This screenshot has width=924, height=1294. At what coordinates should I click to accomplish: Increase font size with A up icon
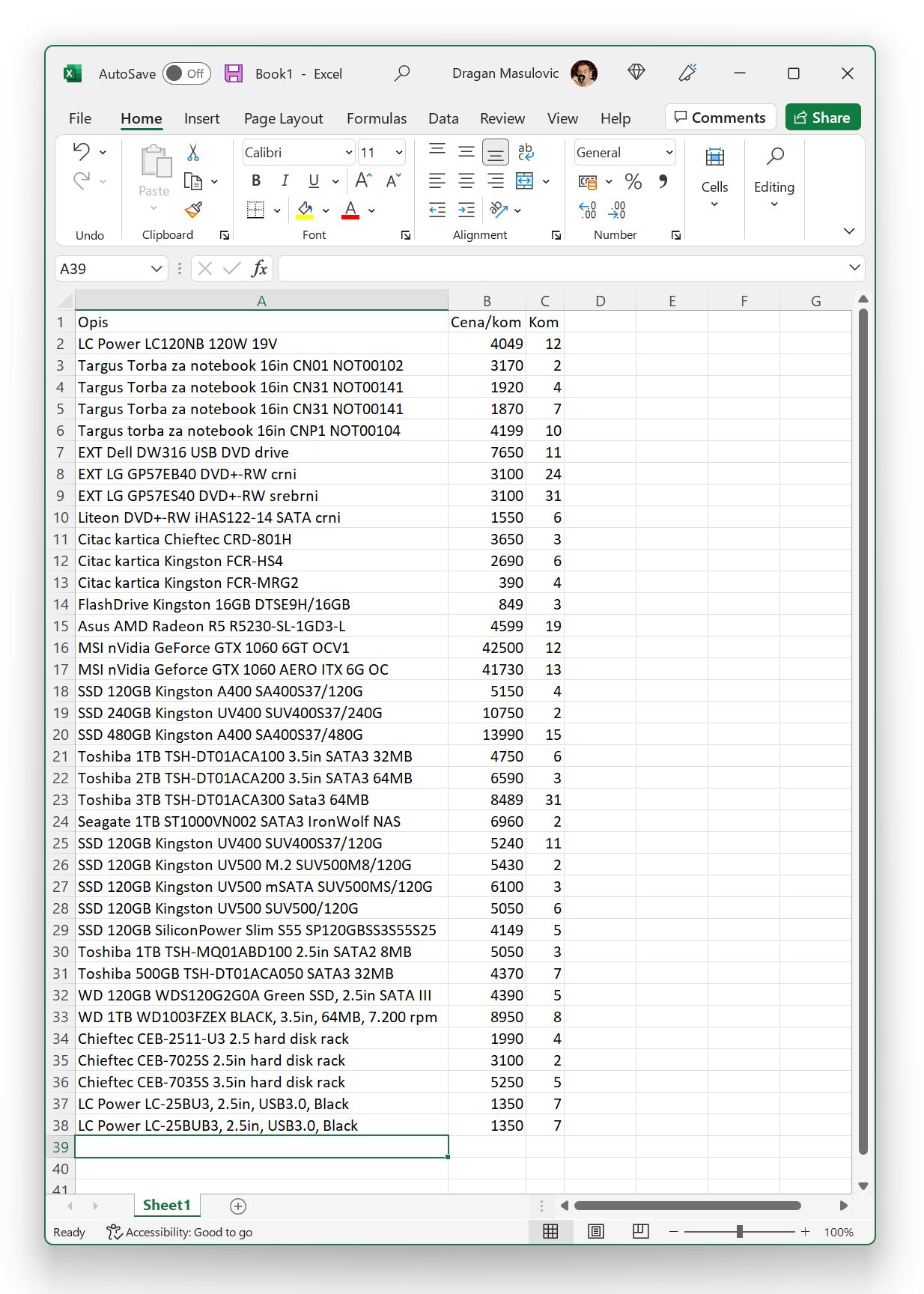363,180
